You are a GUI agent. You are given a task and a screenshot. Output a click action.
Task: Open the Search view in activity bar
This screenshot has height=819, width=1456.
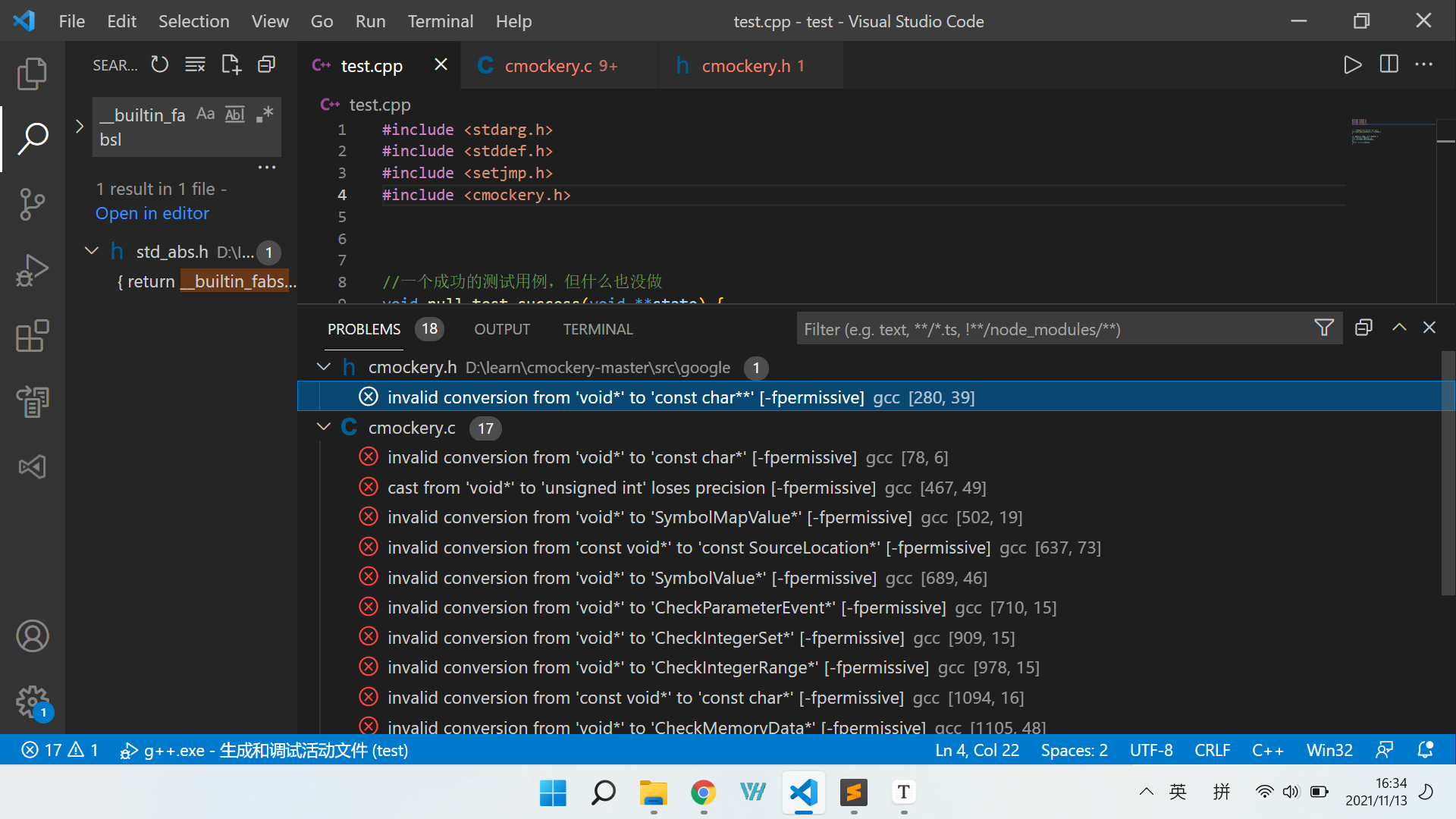tap(32, 139)
